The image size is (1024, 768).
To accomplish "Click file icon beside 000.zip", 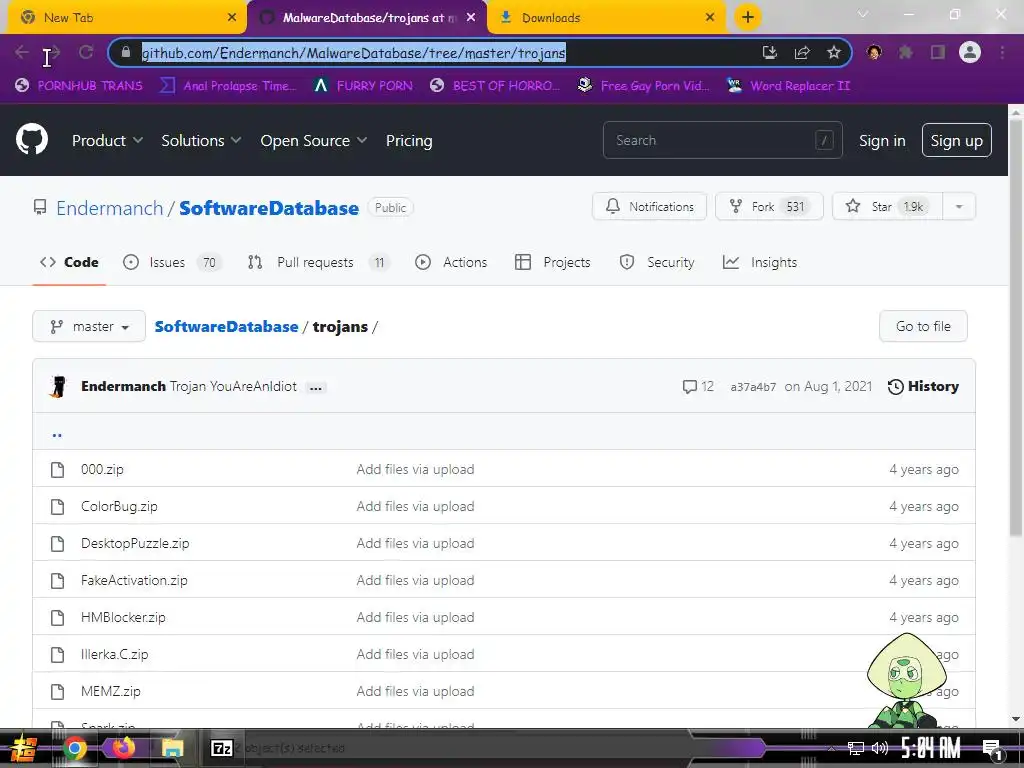I will tap(57, 470).
